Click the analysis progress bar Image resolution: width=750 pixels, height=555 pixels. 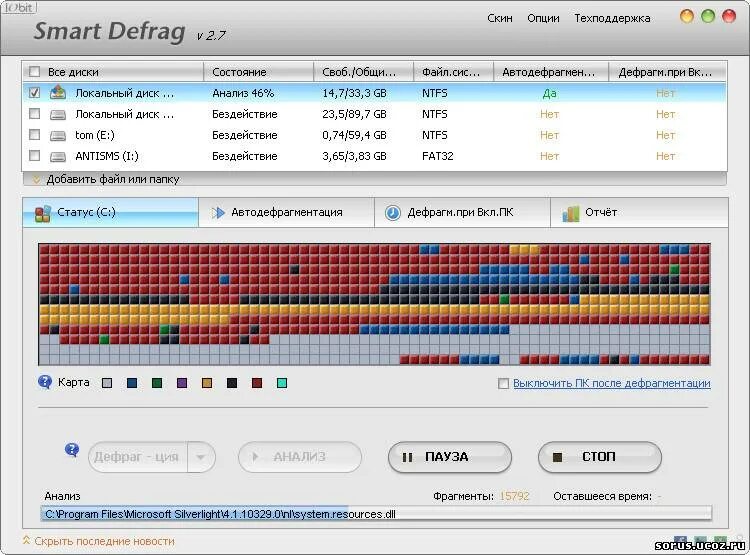point(376,514)
